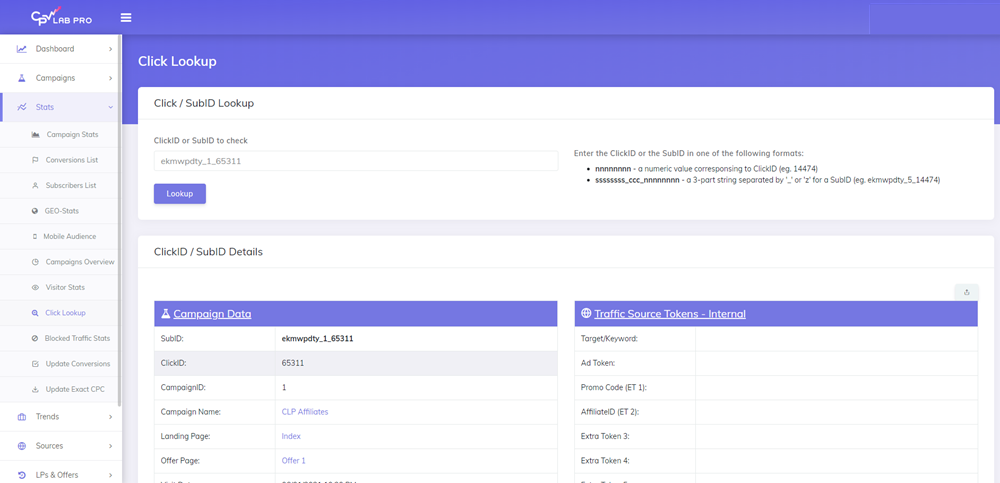Screen dimensions: 1000x483
Task: Click the Click Lookup magnifier icon
Action: pos(35,313)
